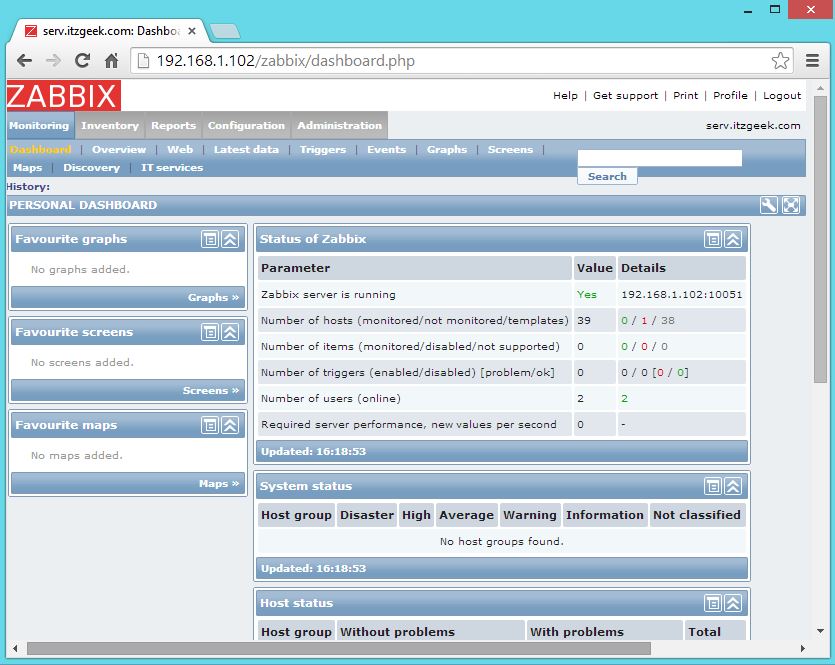Click inside the search input field
835x665 pixels.
pyautogui.click(x=658, y=157)
